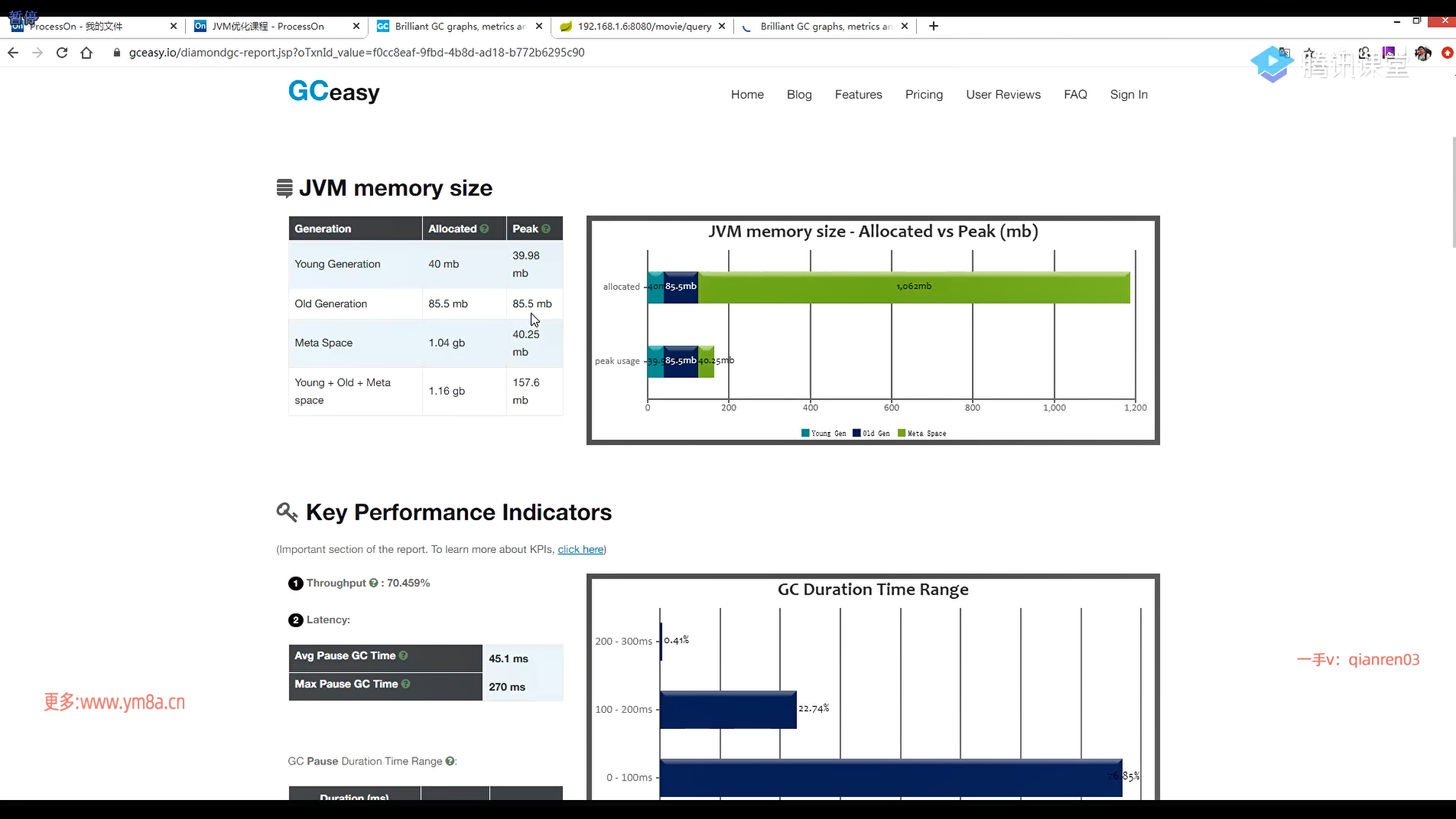
Task: Switch to JVM优化课程 ProcessOn tab
Action: tap(267, 26)
